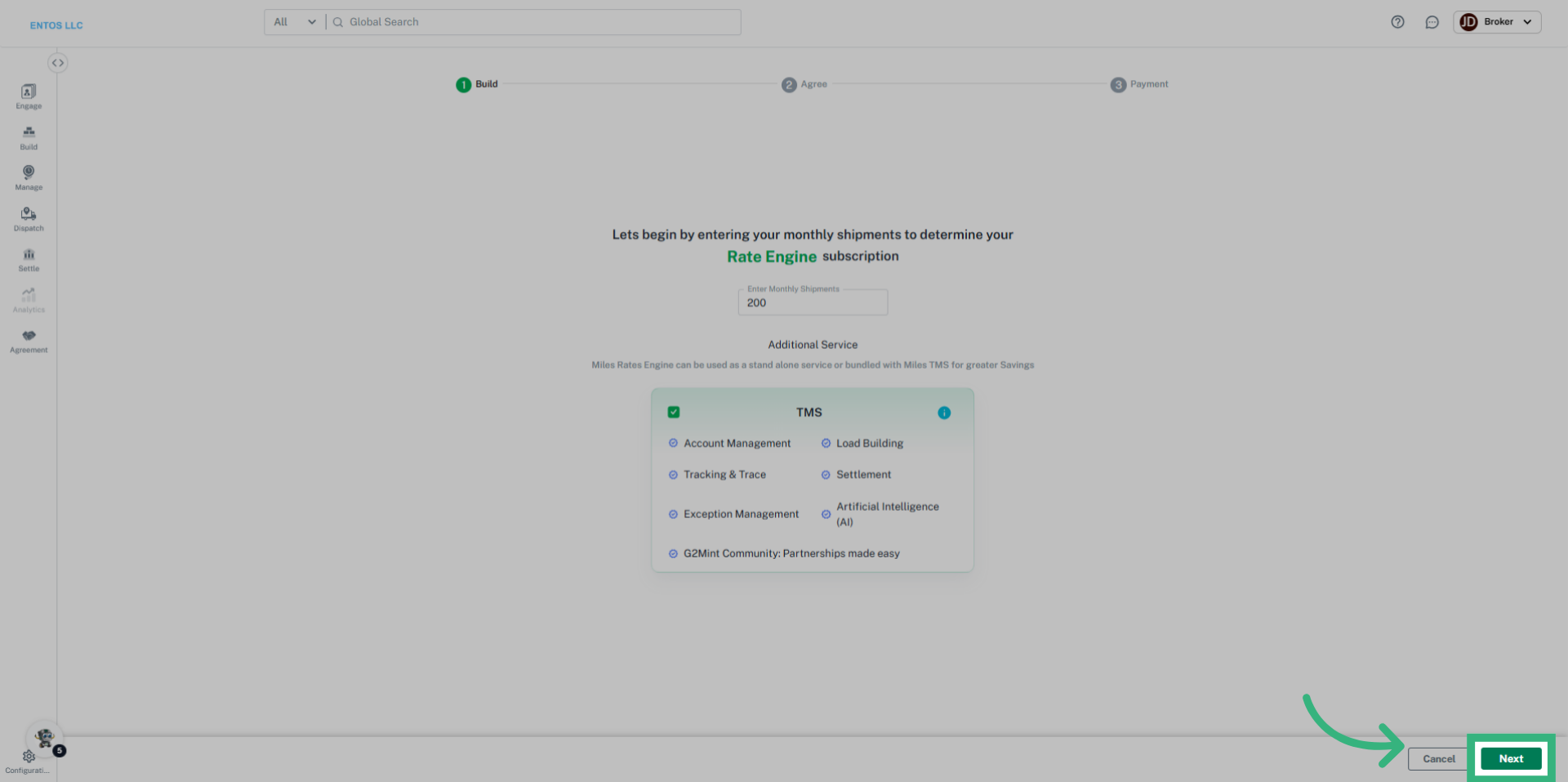
Task: Open the help question mark icon
Action: pyautogui.click(x=1397, y=22)
